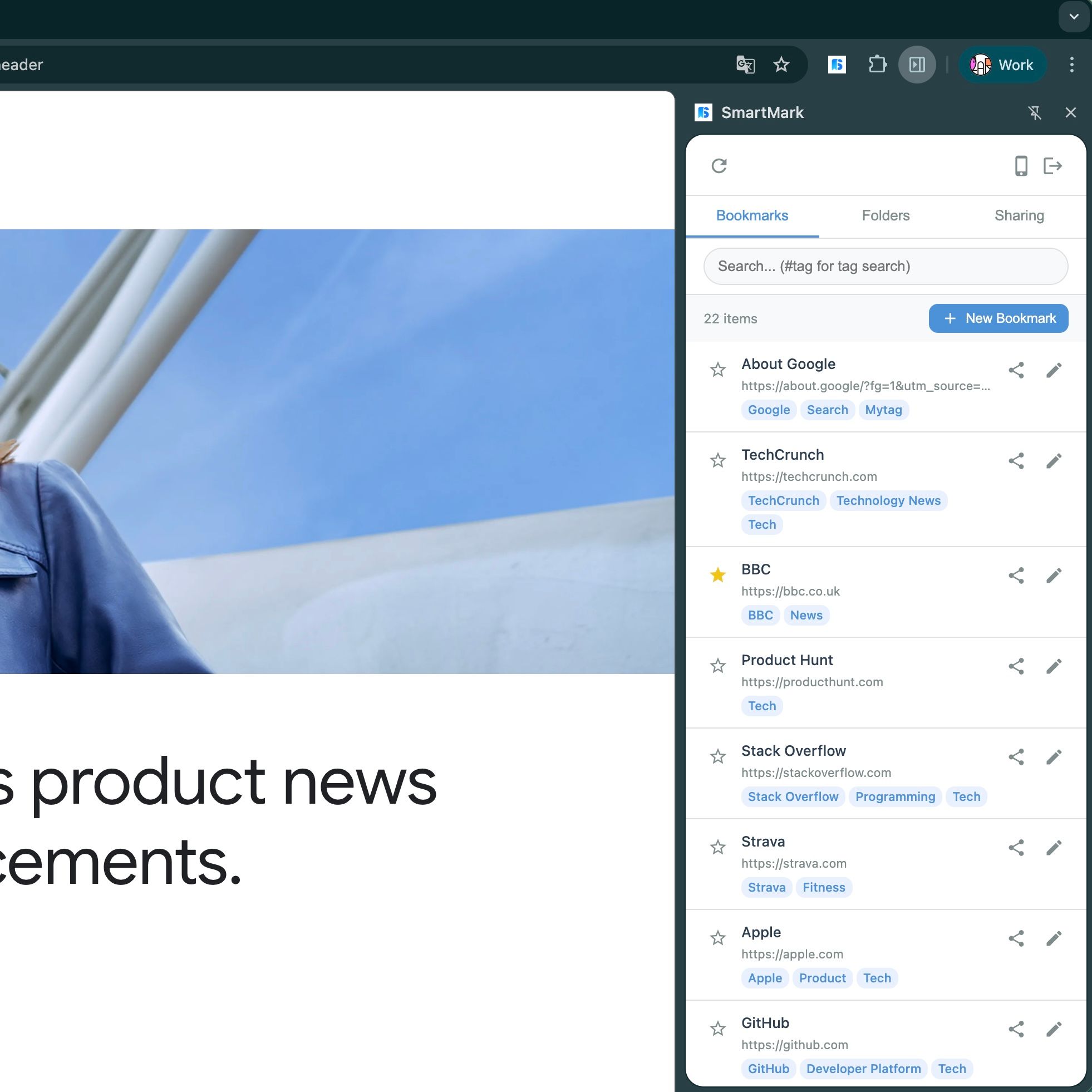Open the Stack Overflow bookmark title

click(794, 751)
